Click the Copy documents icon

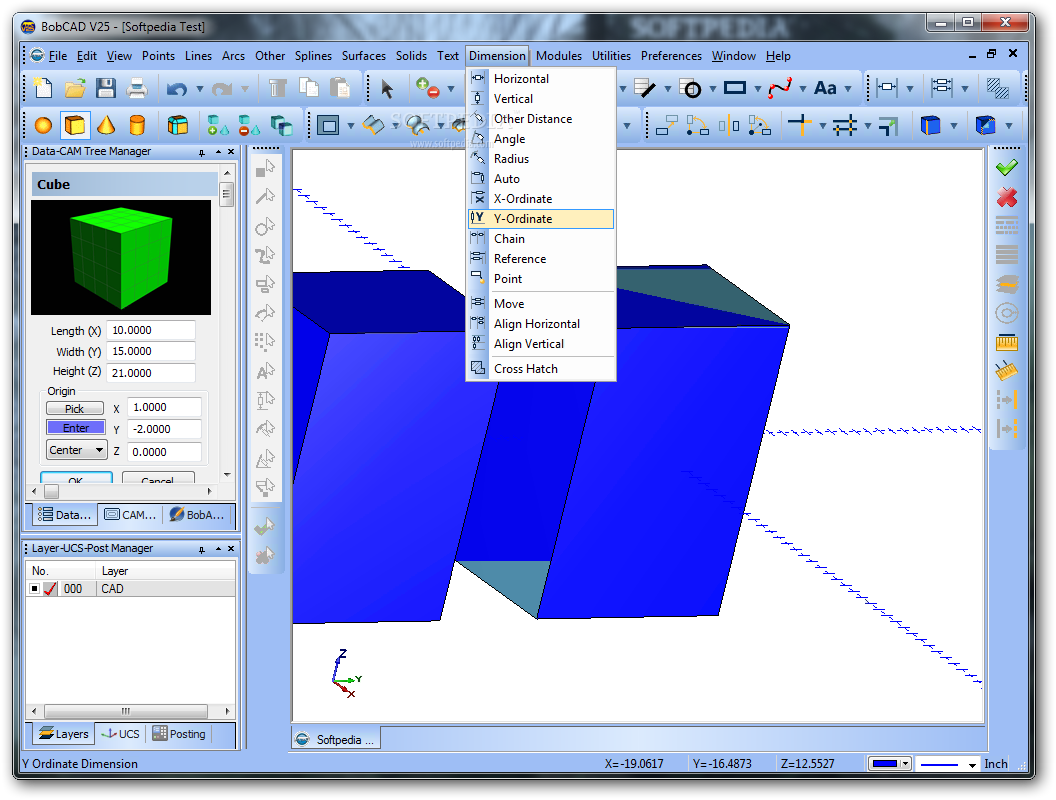pos(308,88)
